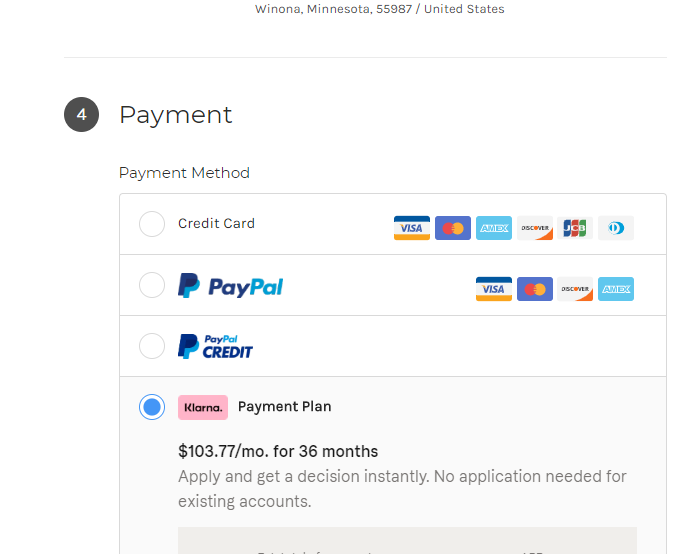Click the Mastercard icon in PayPal row

(535, 289)
